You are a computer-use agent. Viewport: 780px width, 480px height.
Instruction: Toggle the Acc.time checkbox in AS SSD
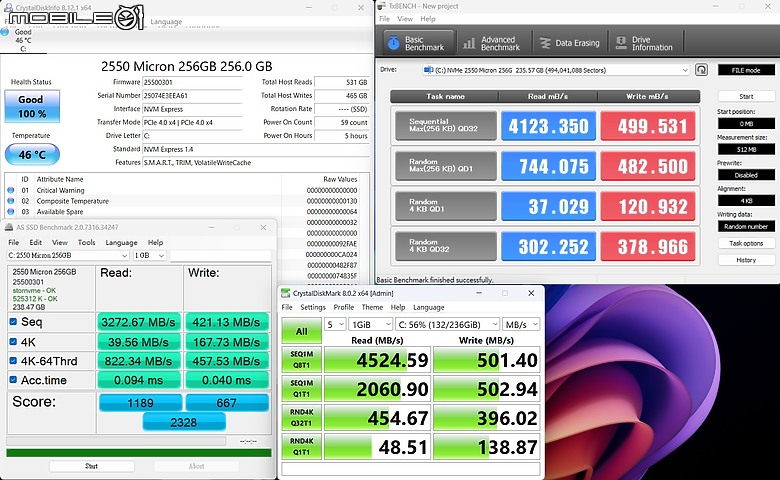13,380
